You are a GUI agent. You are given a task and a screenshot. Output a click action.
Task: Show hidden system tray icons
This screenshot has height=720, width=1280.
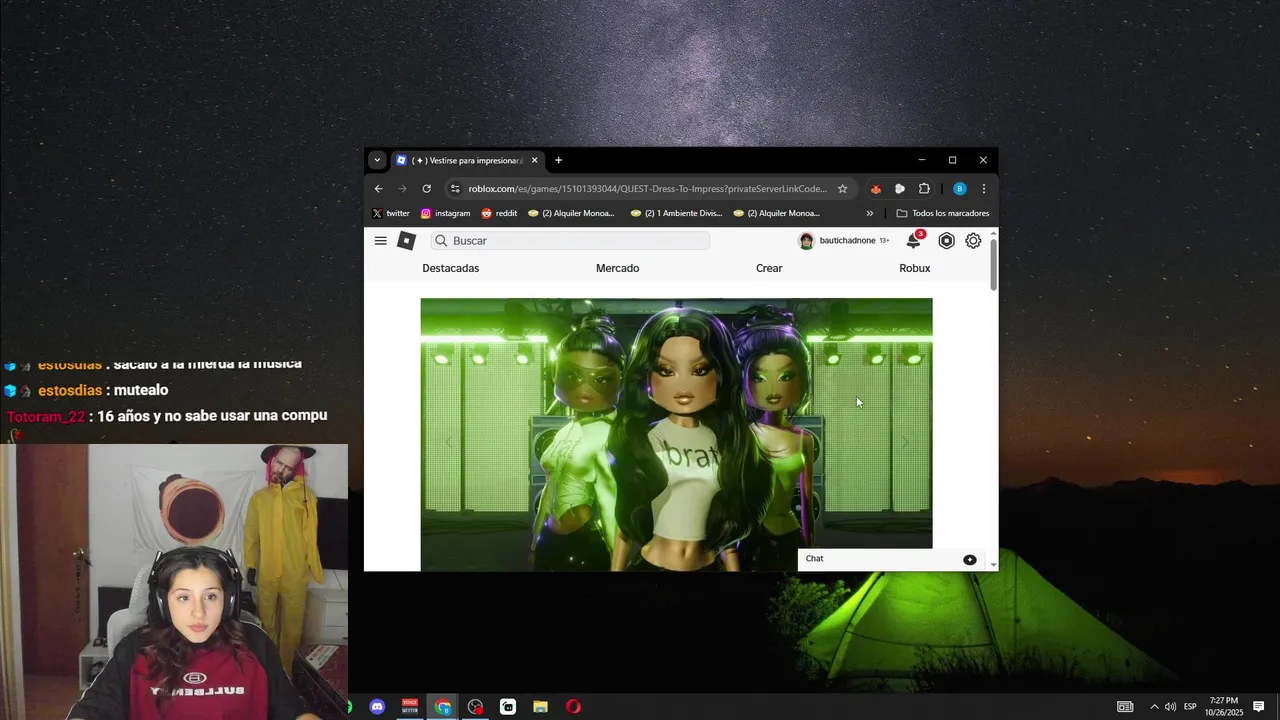[x=1153, y=707]
